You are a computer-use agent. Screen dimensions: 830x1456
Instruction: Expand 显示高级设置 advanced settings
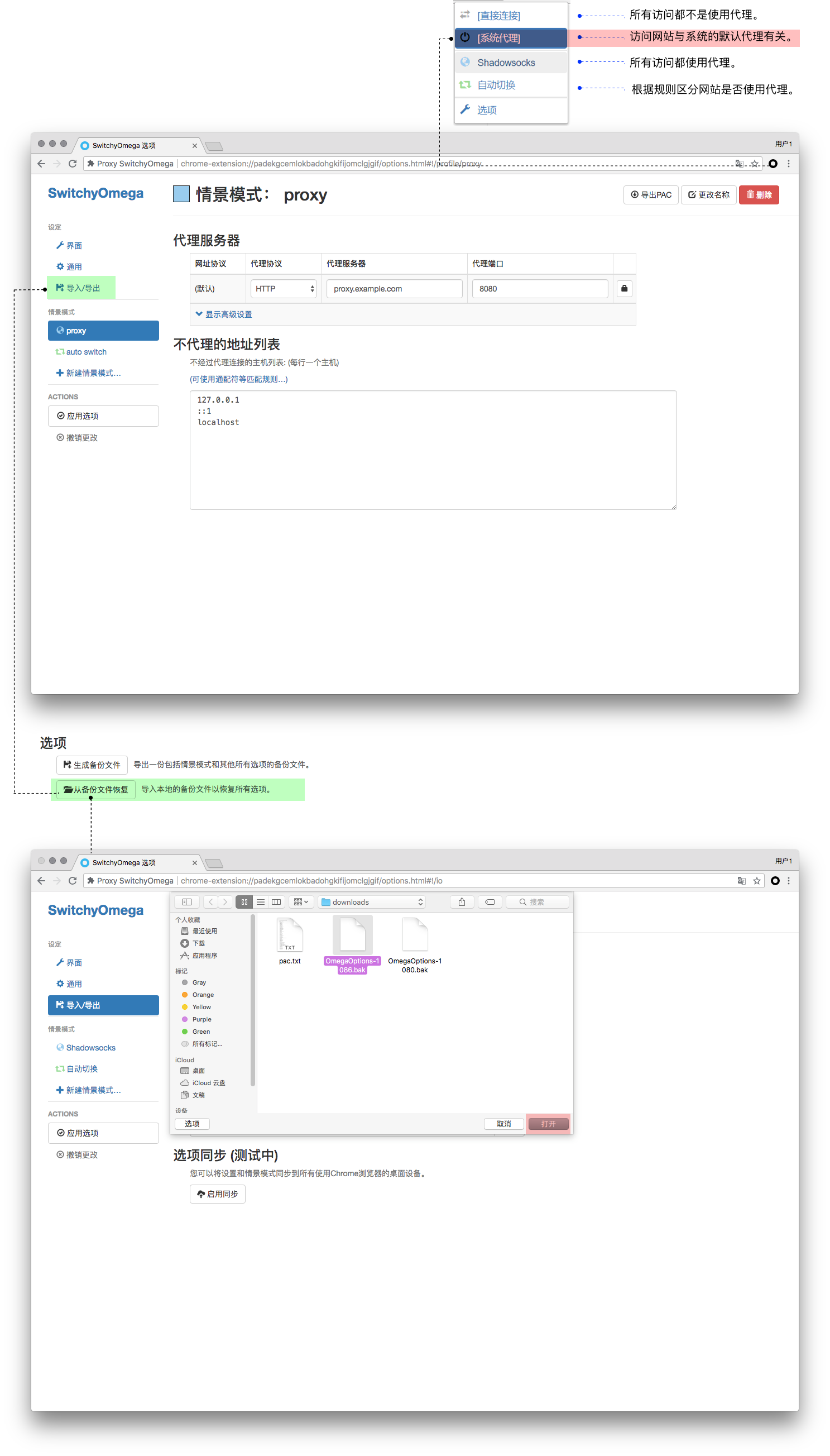(x=224, y=314)
